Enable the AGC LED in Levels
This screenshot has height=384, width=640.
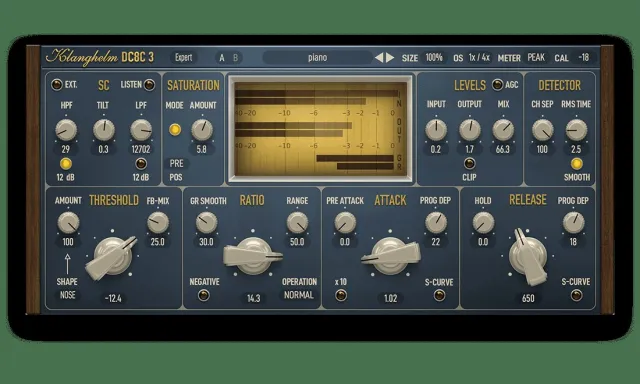(497, 84)
